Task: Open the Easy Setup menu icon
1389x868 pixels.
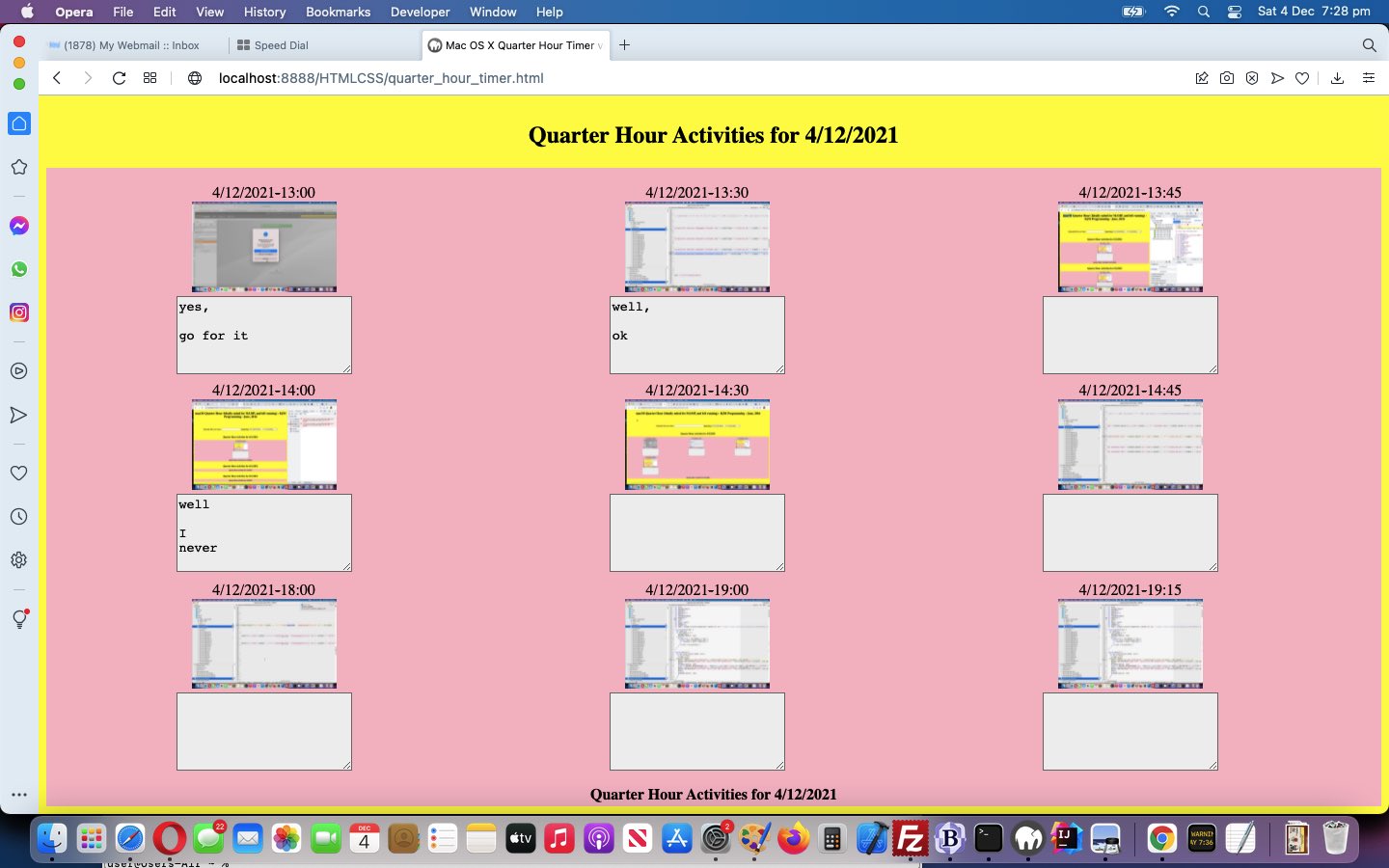Action: (1368, 78)
